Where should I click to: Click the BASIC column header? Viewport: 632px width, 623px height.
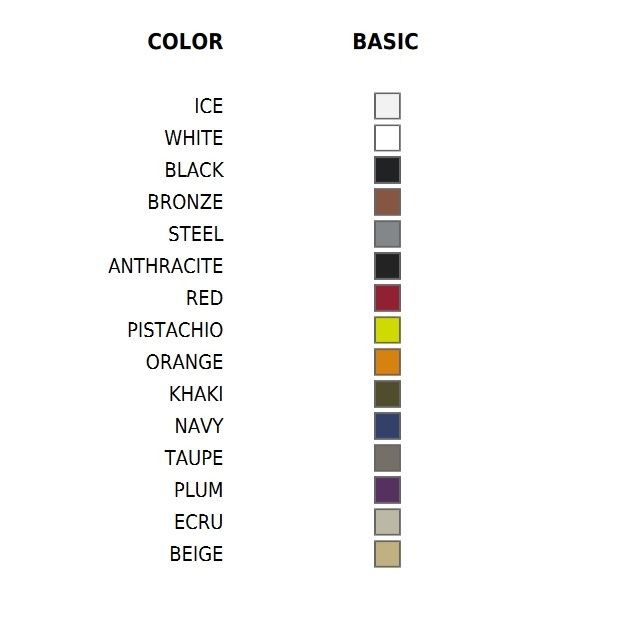(386, 42)
